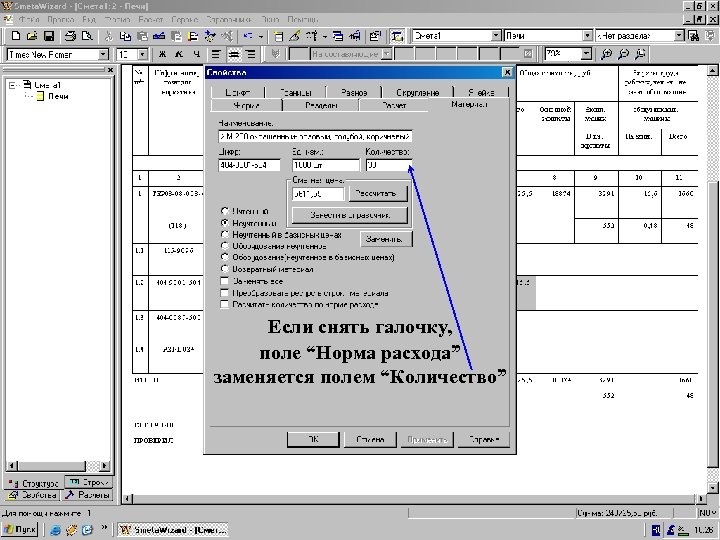
Task: Cut selection with the scissors icon
Action: coord(109,36)
